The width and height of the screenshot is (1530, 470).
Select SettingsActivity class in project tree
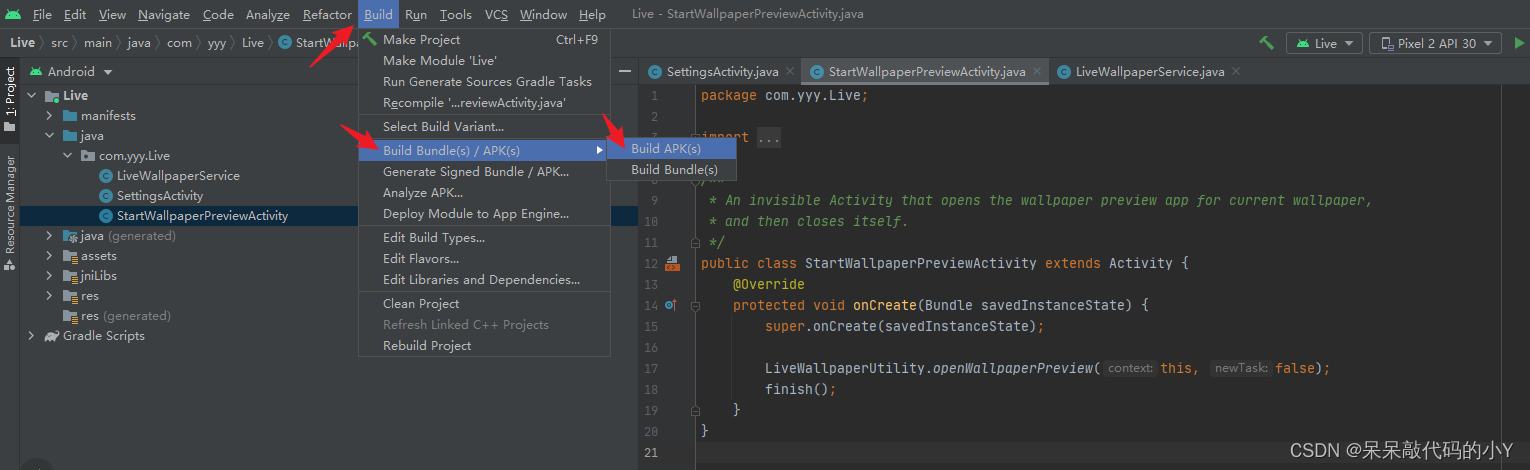click(x=160, y=195)
